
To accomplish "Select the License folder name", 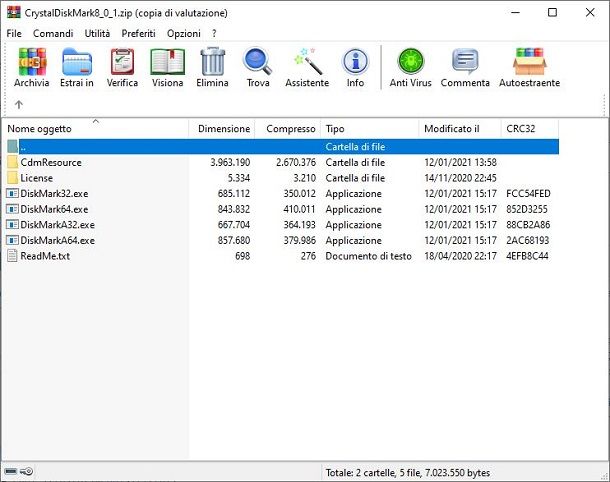I will (x=37, y=178).
